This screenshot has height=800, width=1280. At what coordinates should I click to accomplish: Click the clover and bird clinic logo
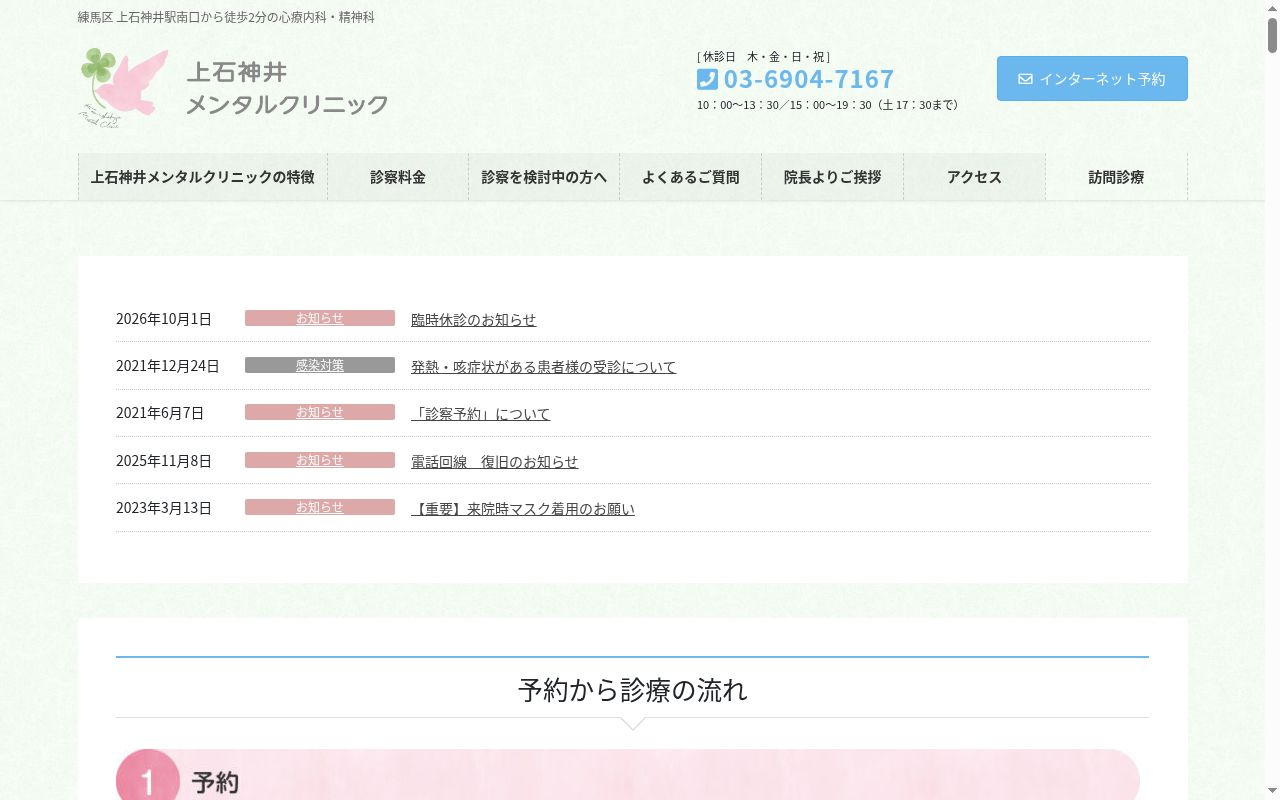(124, 88)
